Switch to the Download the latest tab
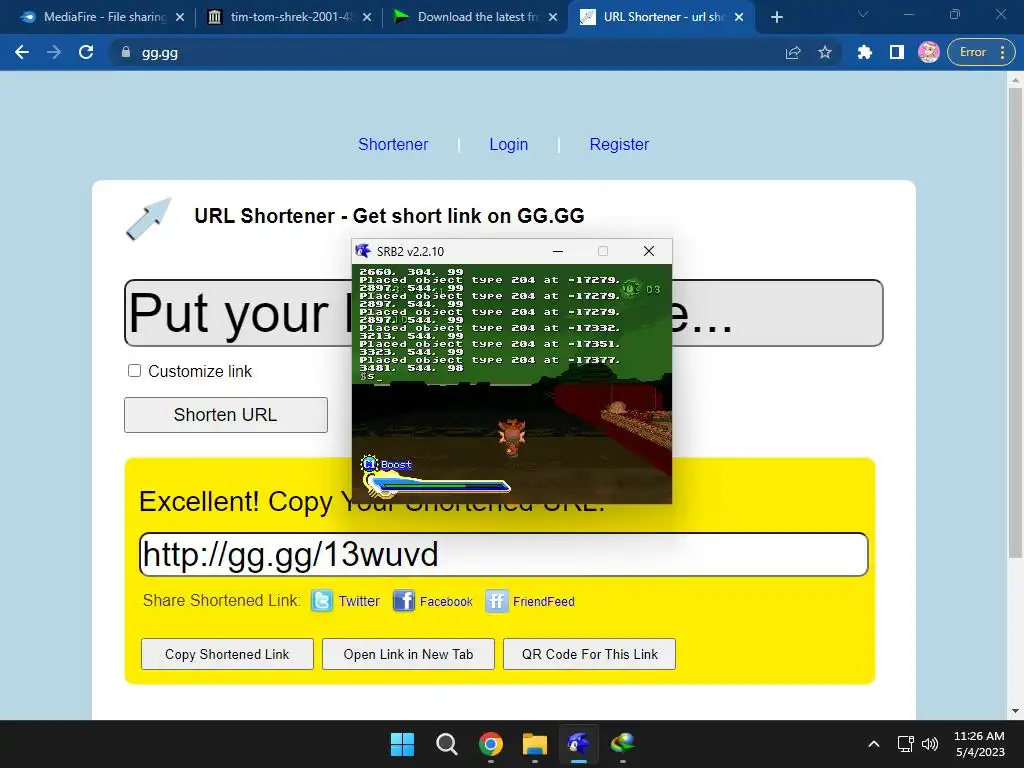 [474, 17]
